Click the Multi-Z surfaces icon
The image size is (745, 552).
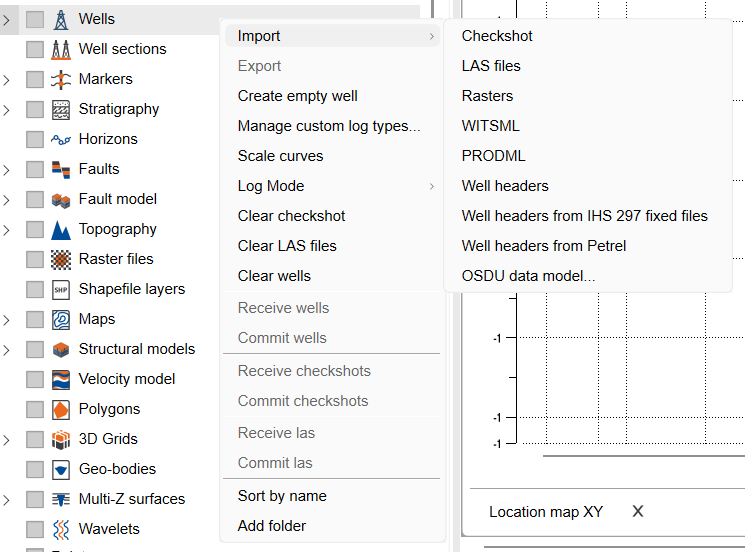(x=61, y=499)
